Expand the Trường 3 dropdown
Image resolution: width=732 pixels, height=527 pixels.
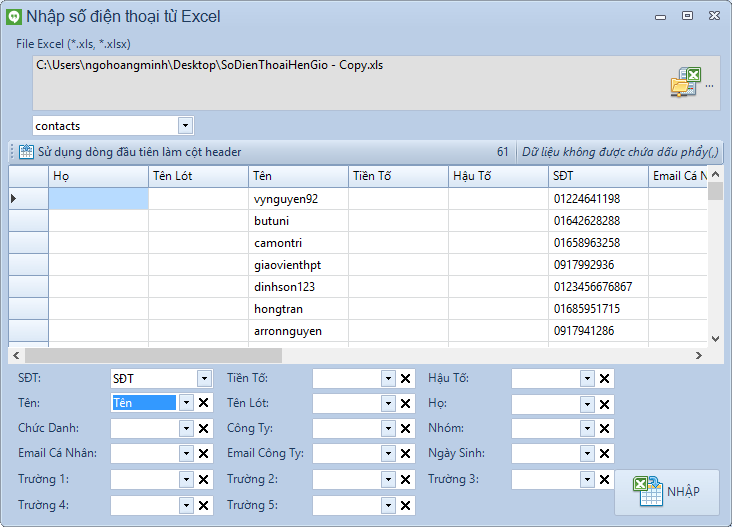coord(587,479)
